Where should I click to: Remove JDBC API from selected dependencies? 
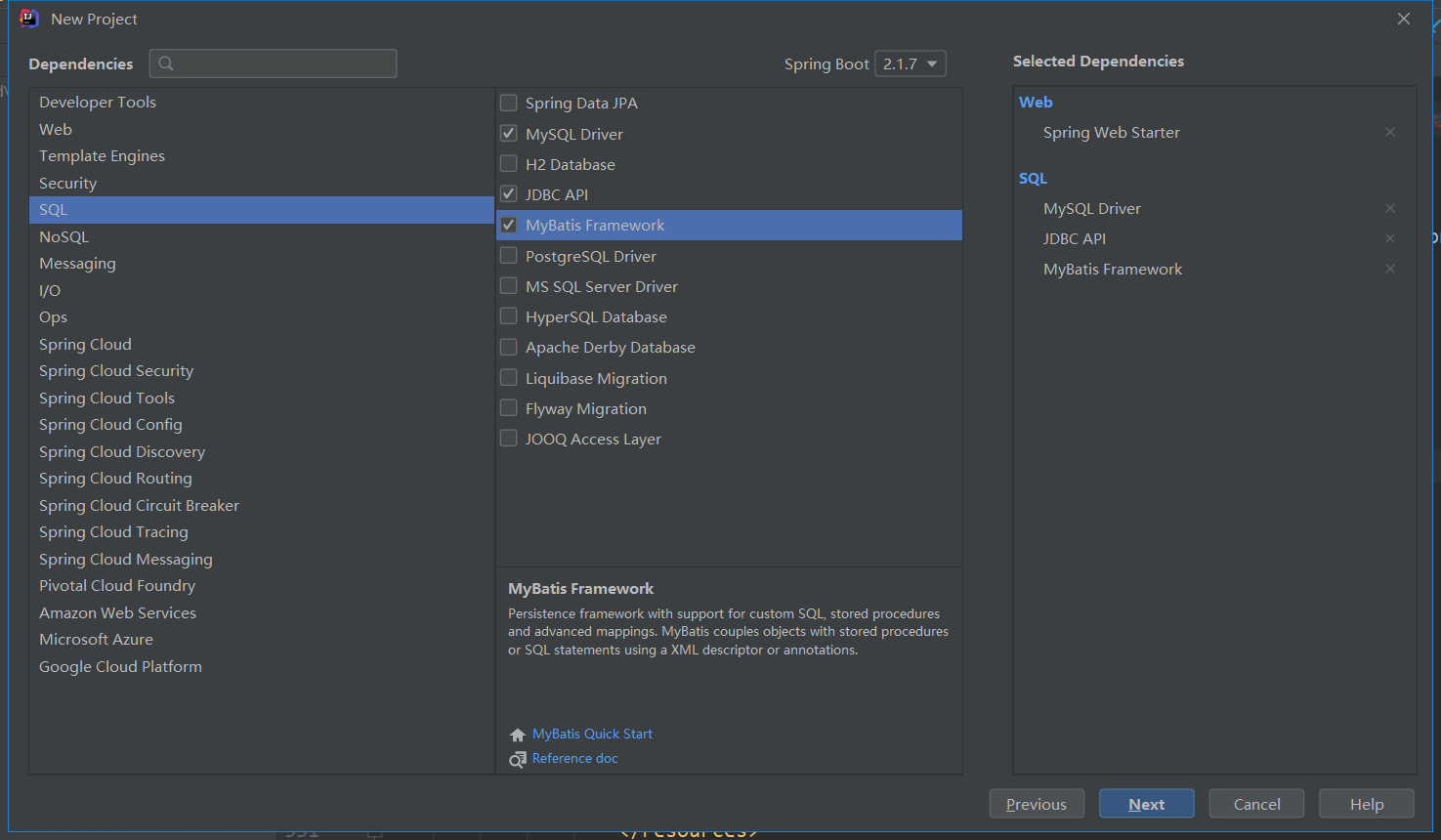(x=1390, y=238)
